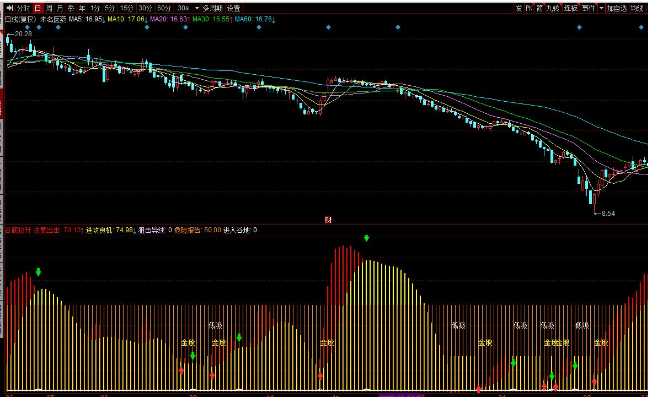Screen dimensions: 648x397
Task: Click the 连板 toolbar button
Action: (570, 8)
